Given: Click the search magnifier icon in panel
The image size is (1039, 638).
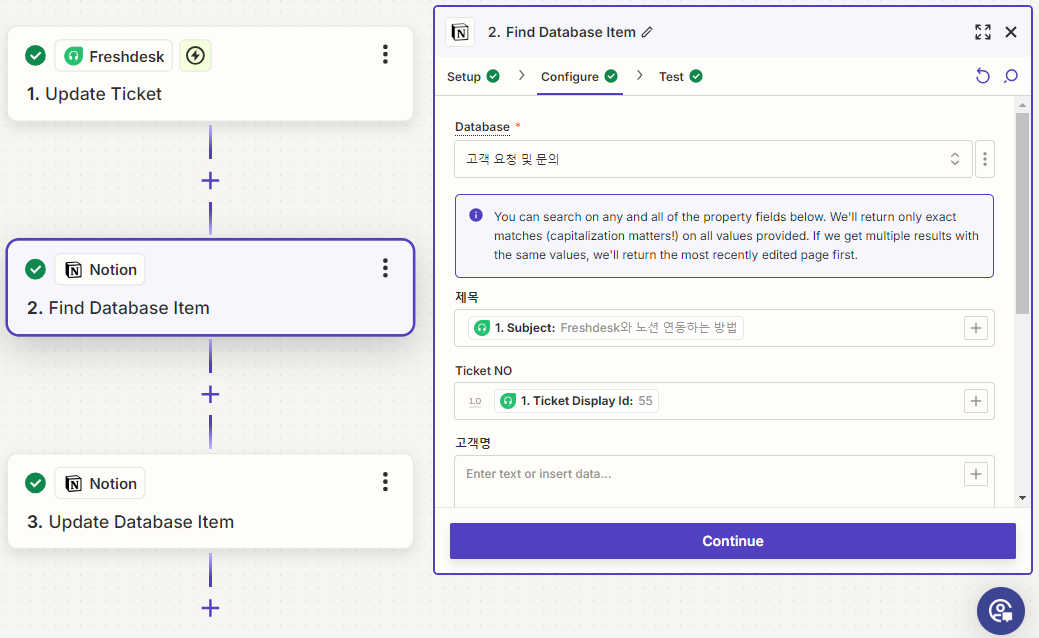Looking at the screenshot, I should tap(1010, 77).
